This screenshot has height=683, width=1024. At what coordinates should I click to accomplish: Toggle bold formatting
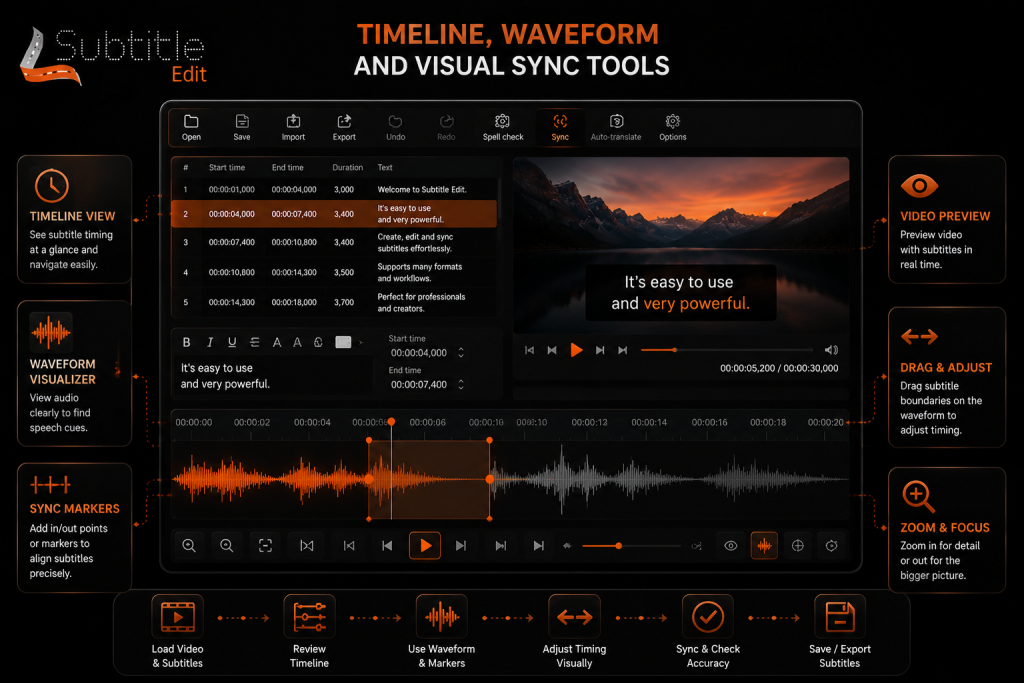click(186, 342)
